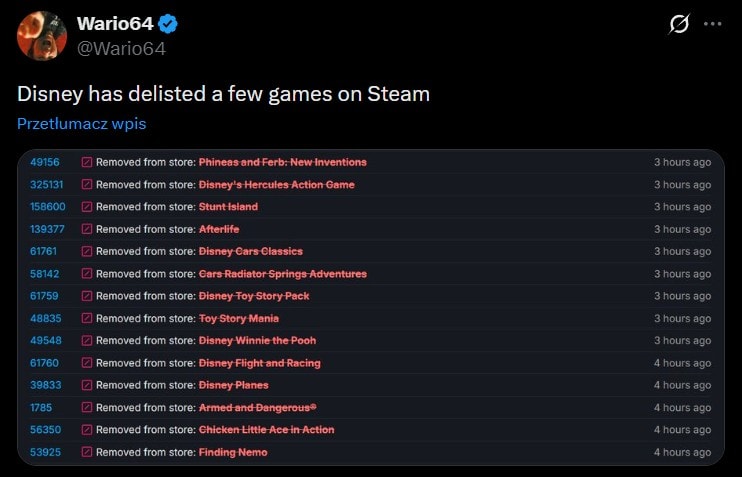Click the Wario64 display name
Screen dimensions: 742x477
115,24
